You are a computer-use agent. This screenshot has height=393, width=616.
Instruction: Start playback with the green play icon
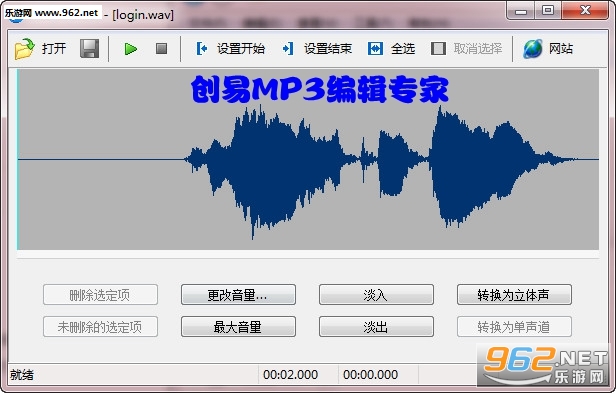click(130, 49)
